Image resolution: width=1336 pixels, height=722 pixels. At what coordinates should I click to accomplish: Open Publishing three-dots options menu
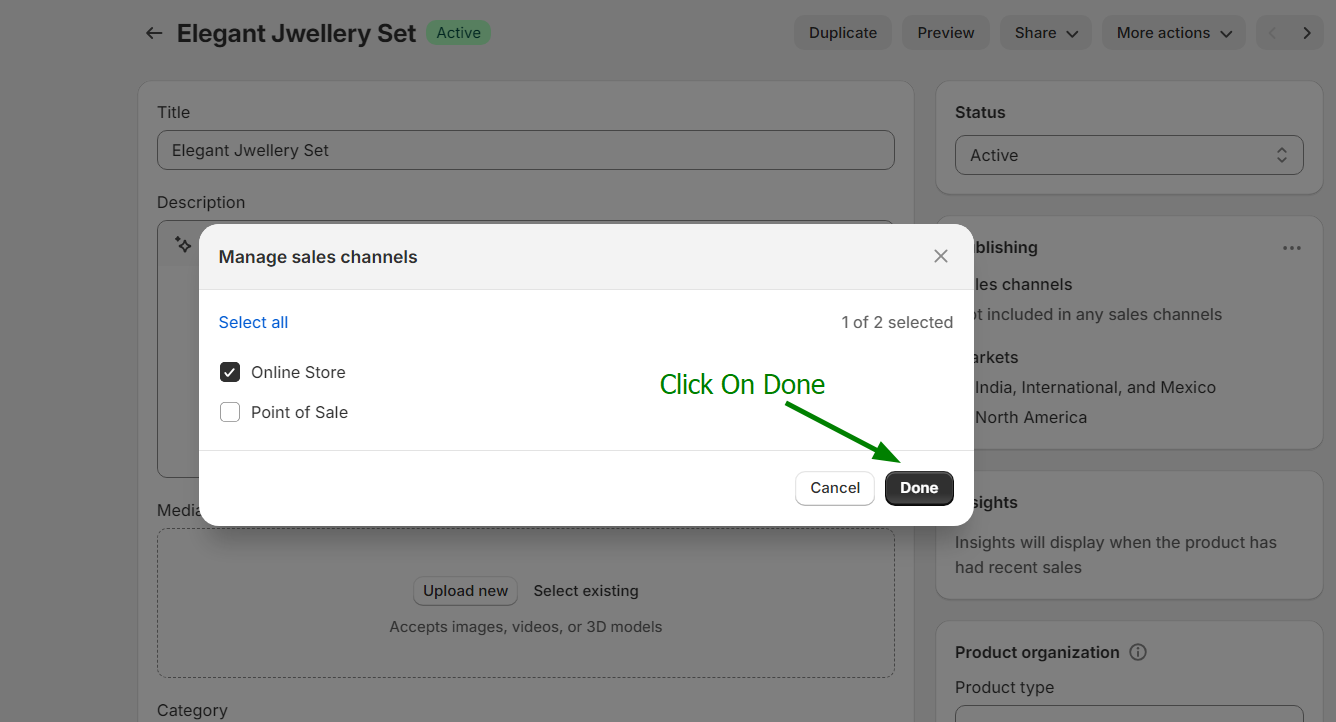(x=1291, y=248)
